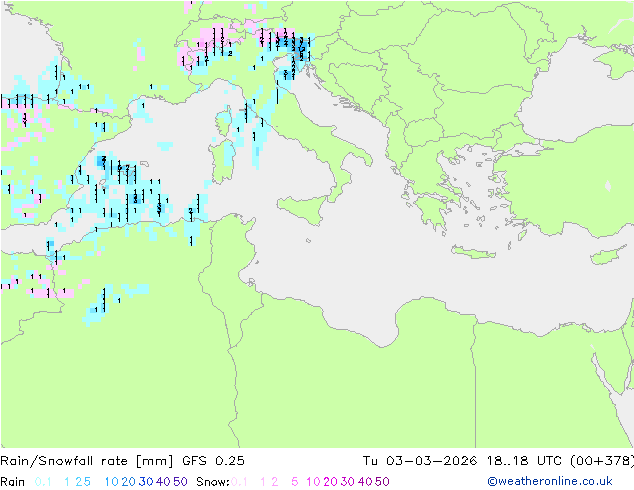Screen dimensions: 634x490
Task: Click the "GFS 0.25" model label
Action: 213,461
